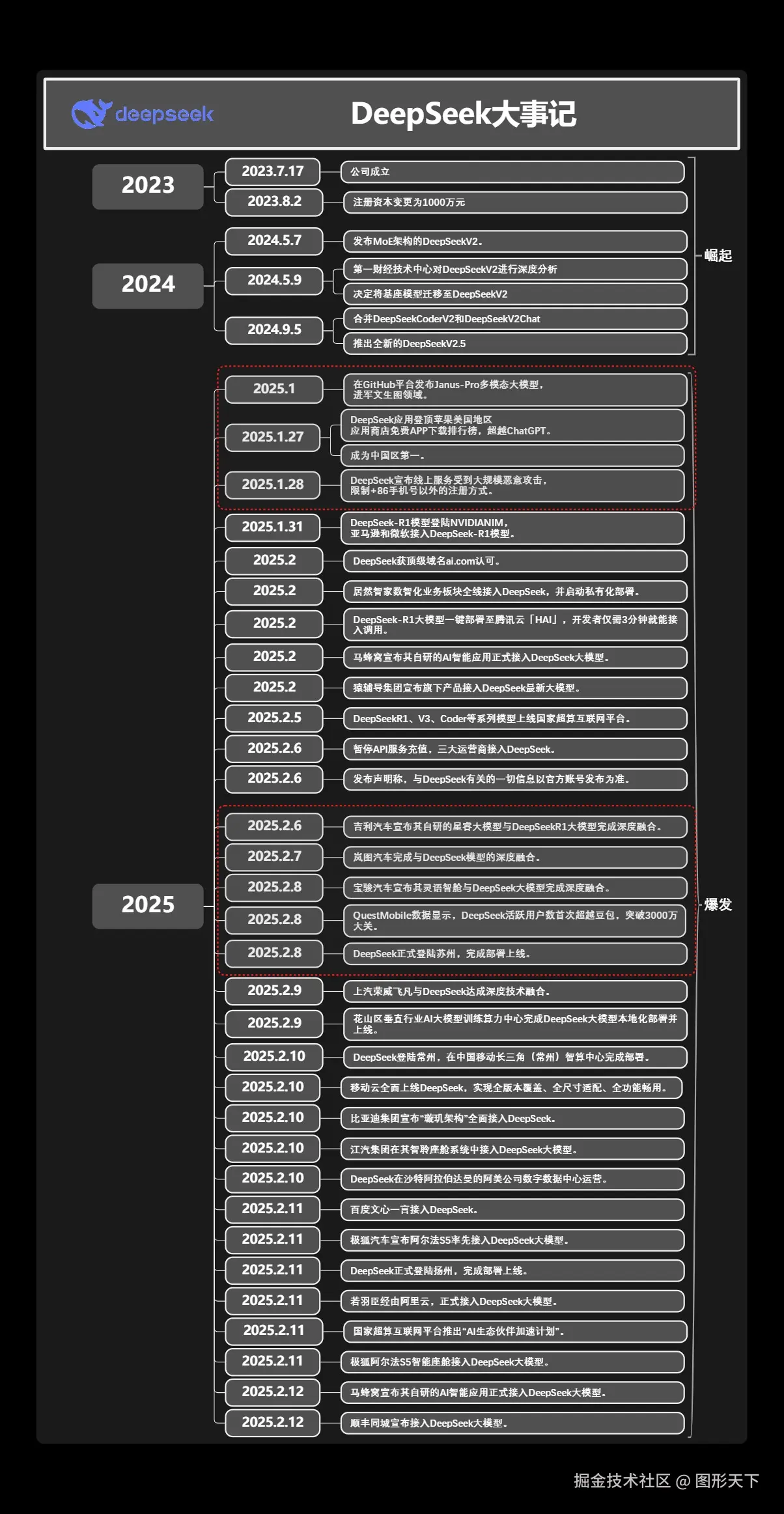Click the 宝骏汽车 灵语智舱 event

515,888
